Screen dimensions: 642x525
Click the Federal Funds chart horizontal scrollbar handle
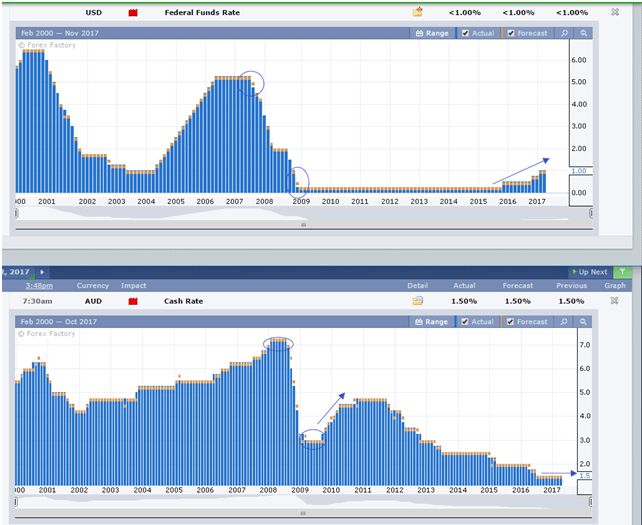click(303, 225)
